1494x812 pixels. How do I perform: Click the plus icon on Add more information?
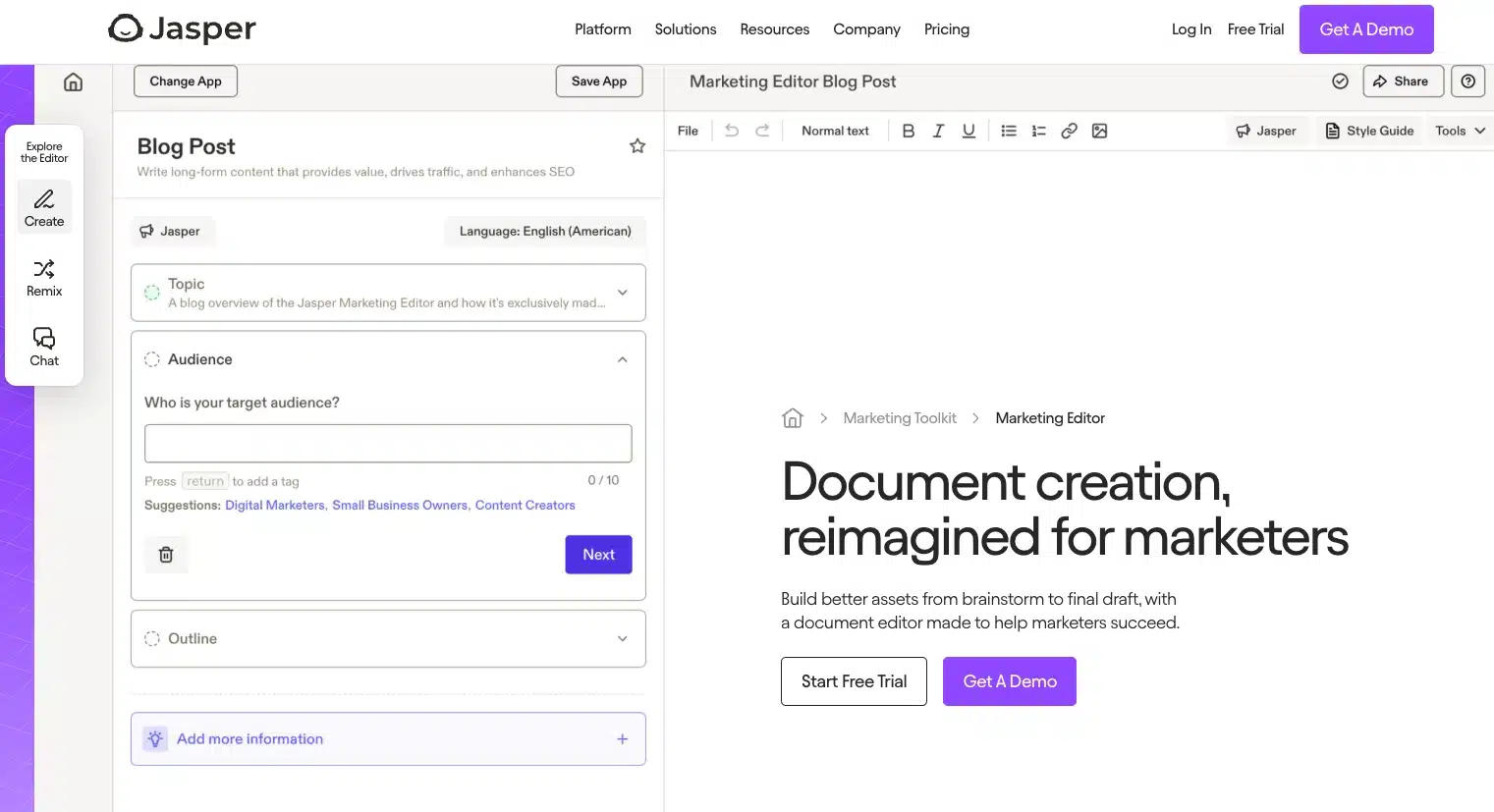(x=623, y=739)
